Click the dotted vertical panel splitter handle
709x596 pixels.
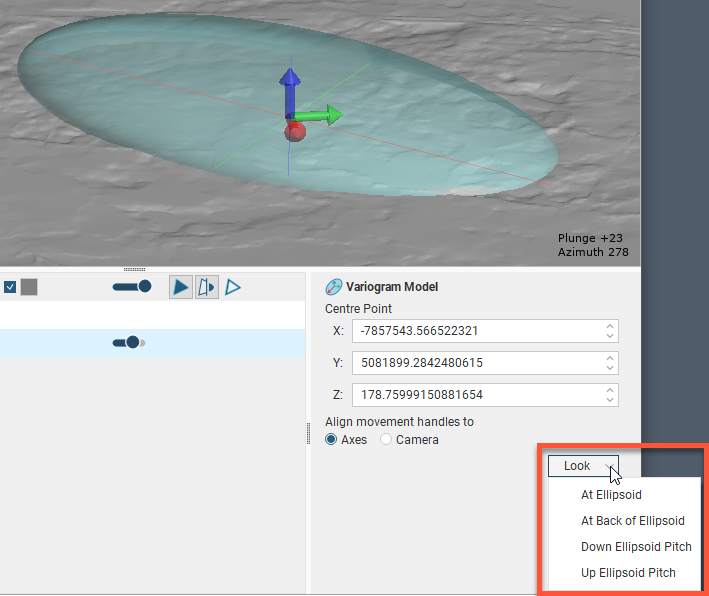tap(308, 434)
